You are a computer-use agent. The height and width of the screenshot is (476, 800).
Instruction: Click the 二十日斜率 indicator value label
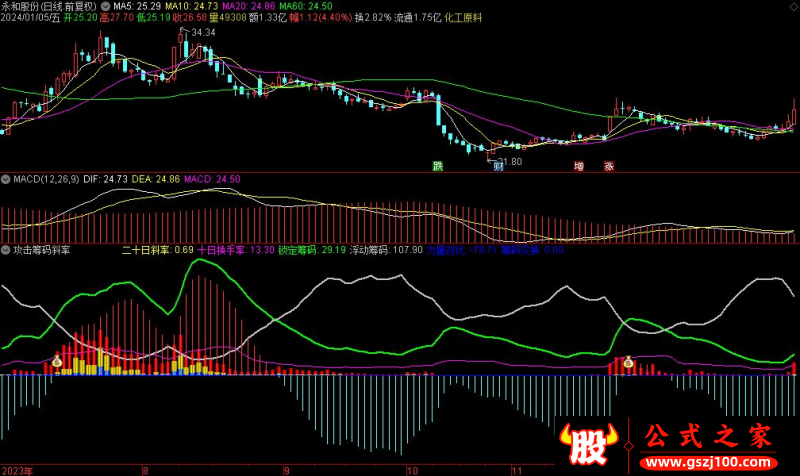pyautogui.click(x=157, y=250)
